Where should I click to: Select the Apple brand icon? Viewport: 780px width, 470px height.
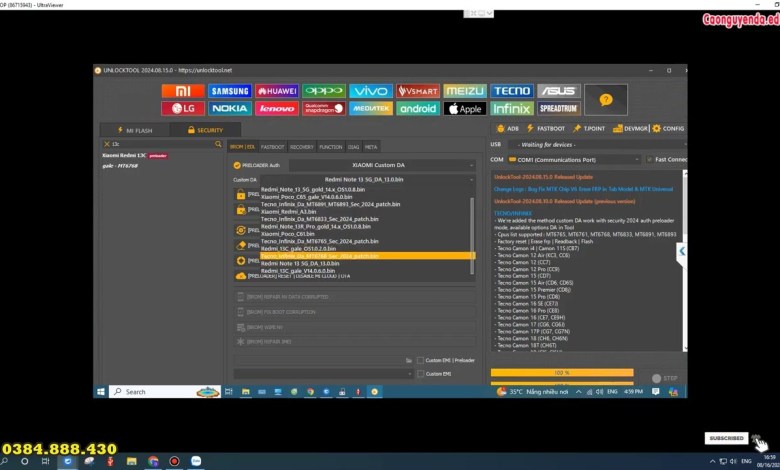click(465, 108)
